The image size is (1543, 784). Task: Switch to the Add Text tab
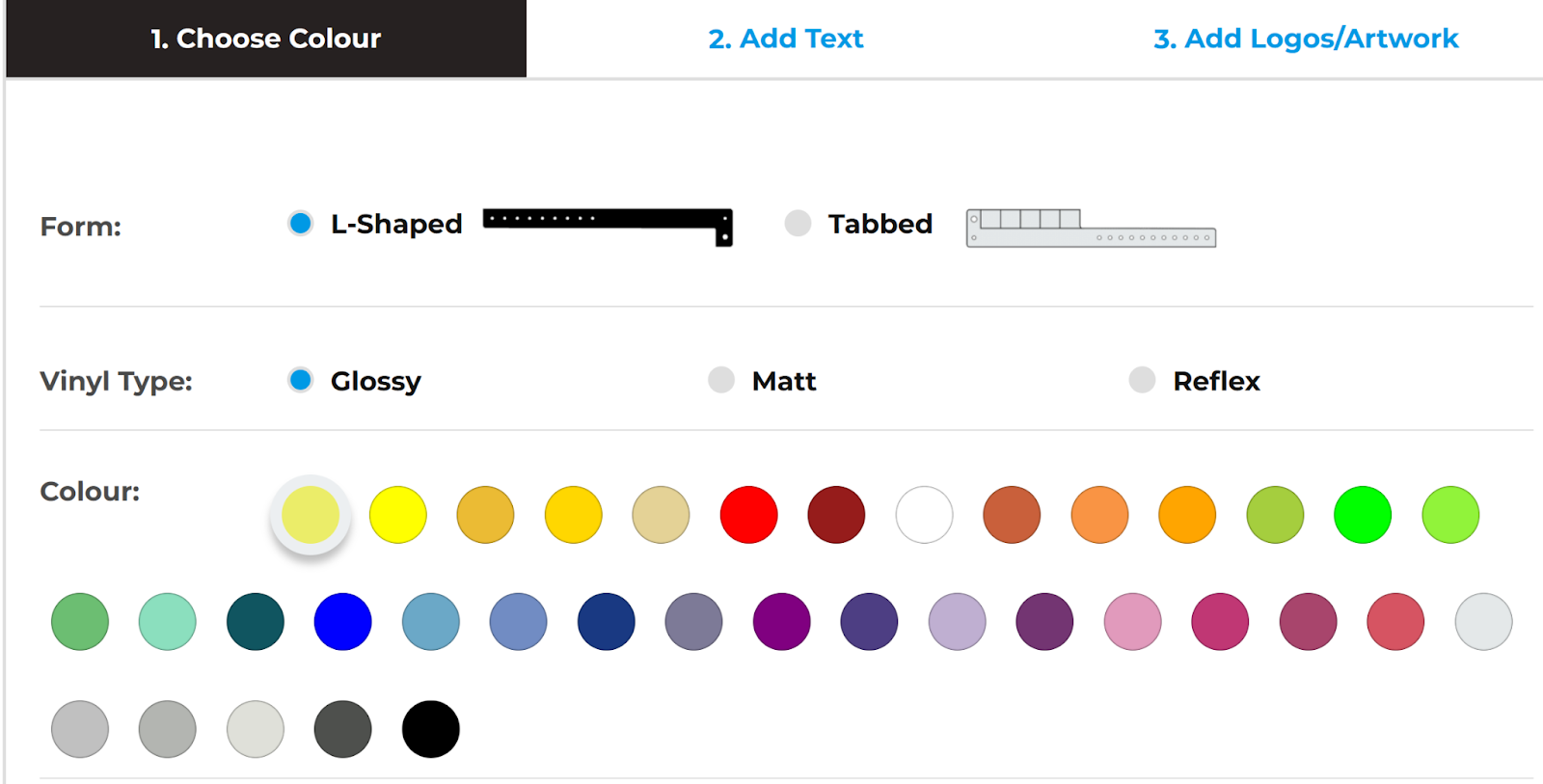[x=785, y=39]
